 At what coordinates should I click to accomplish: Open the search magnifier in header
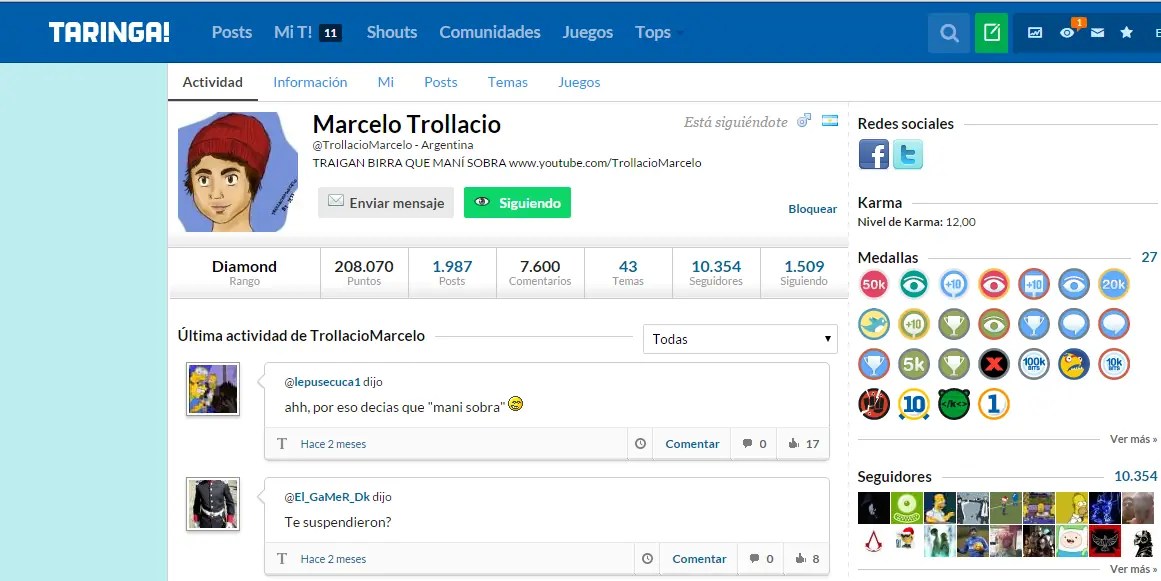948,33
